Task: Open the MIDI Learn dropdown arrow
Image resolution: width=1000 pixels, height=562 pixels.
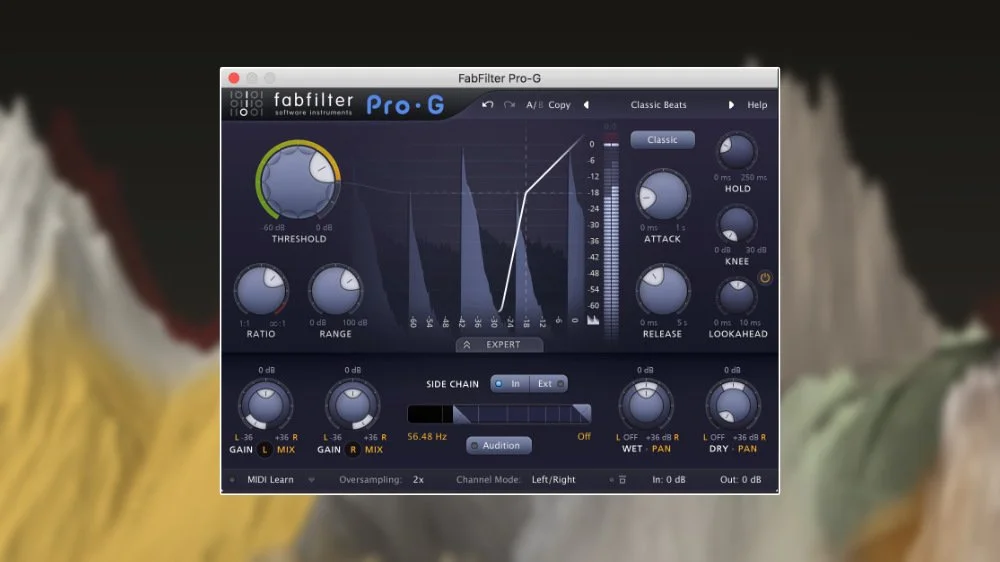Action: [311, 480]
